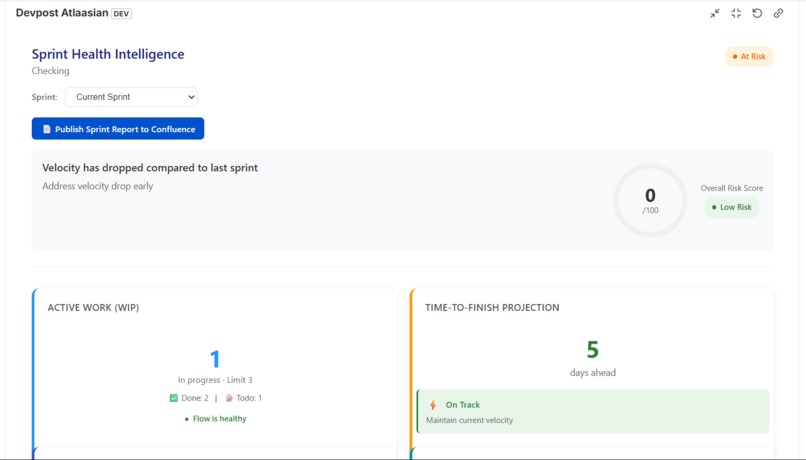The image size is (806, 460).
Task: Click 'Address velocity drop early' text
Action: [98, 186]
